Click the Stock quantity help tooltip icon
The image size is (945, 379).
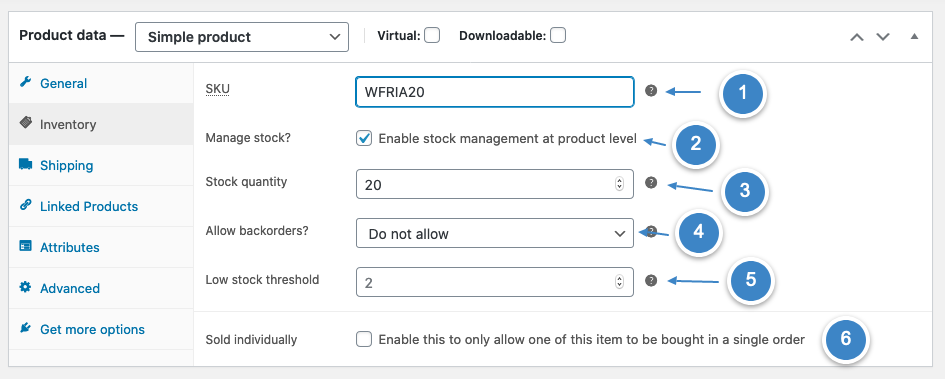651,183
